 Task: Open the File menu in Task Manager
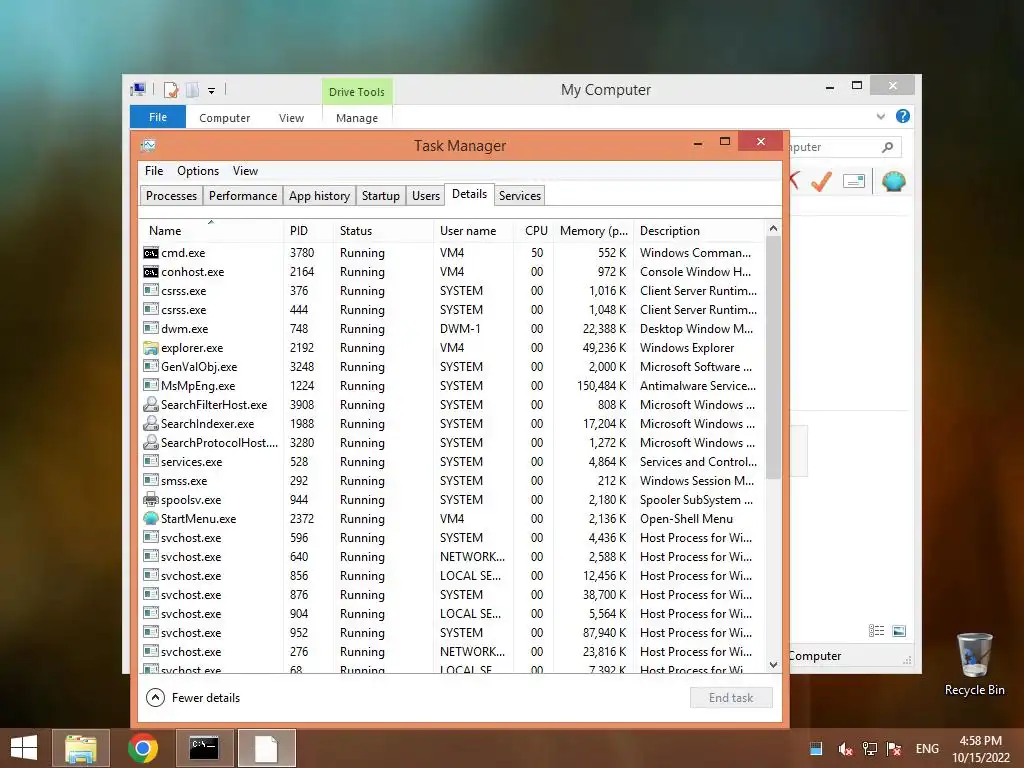click(154, 170)
